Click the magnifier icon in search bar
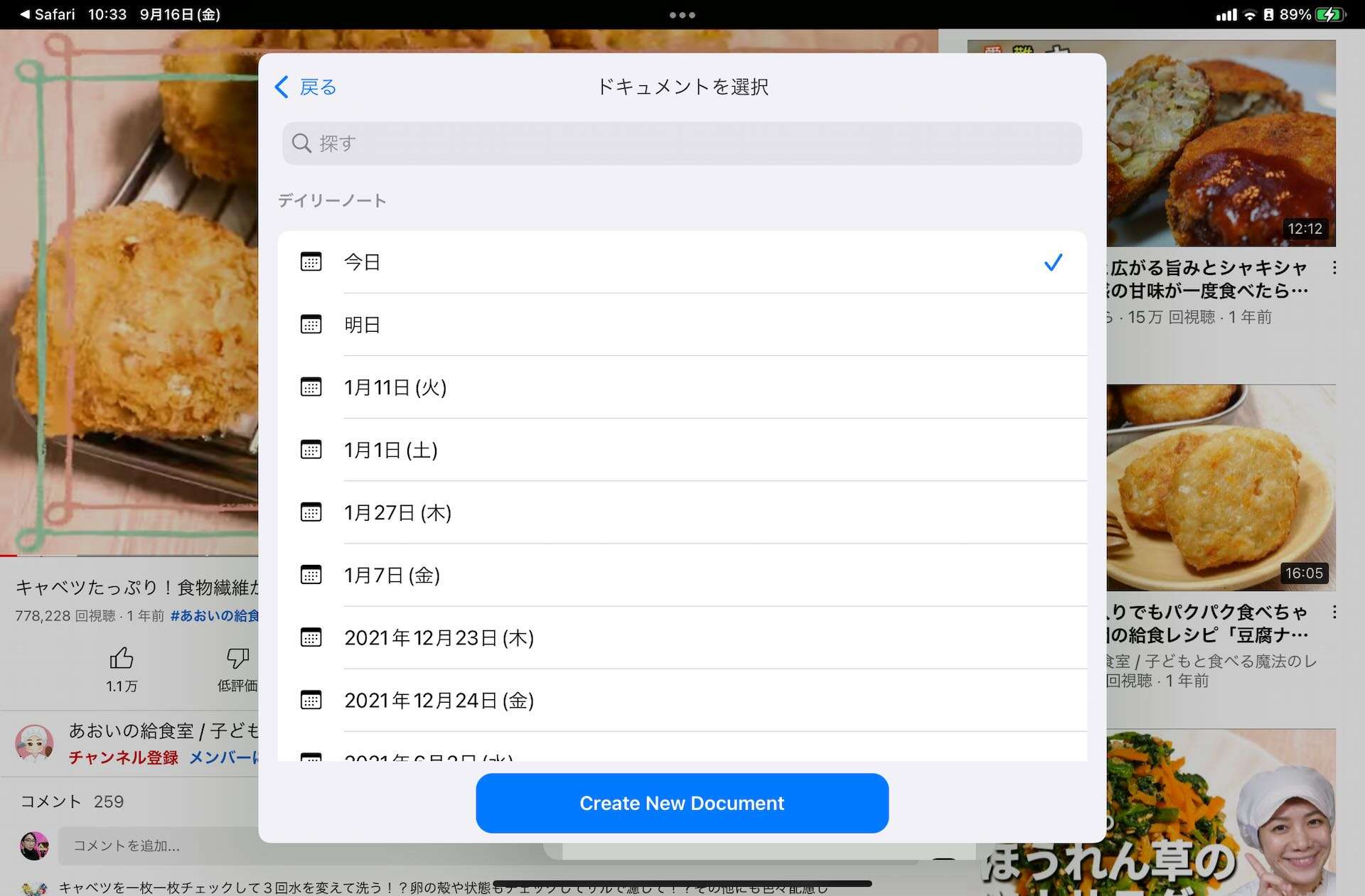 pos(301,143)
